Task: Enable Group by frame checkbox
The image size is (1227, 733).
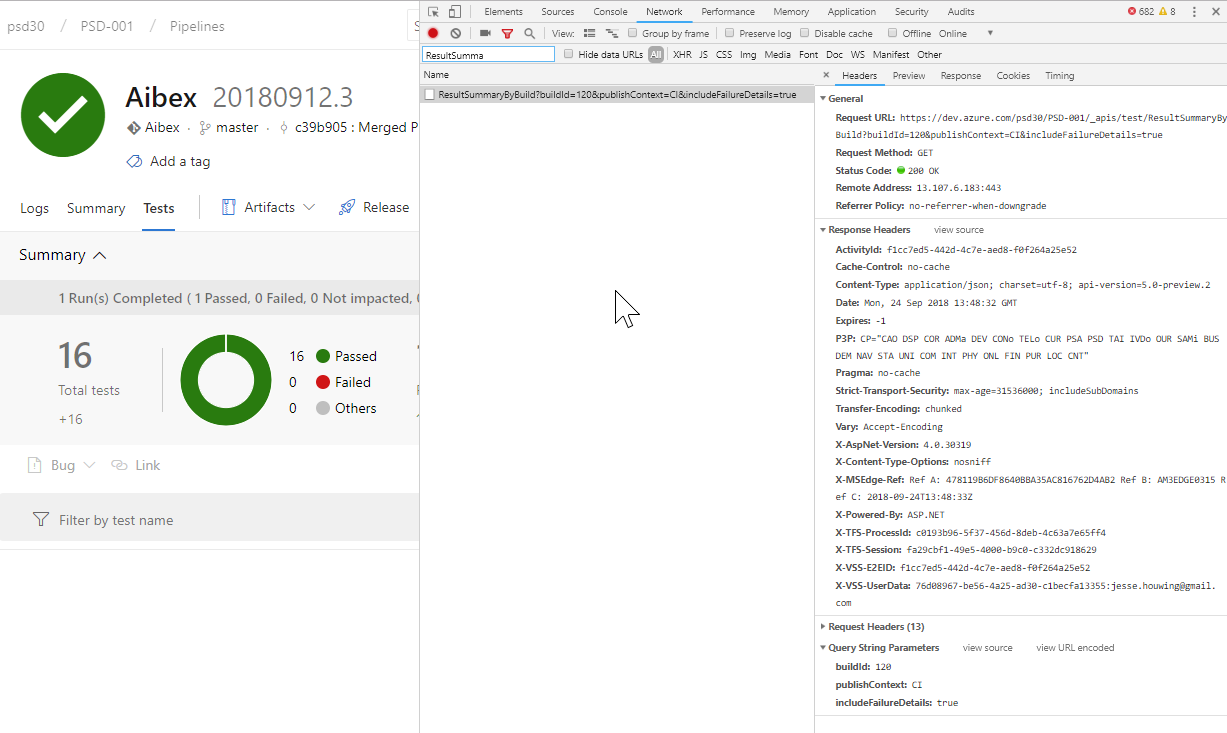Action: [633, 33]
